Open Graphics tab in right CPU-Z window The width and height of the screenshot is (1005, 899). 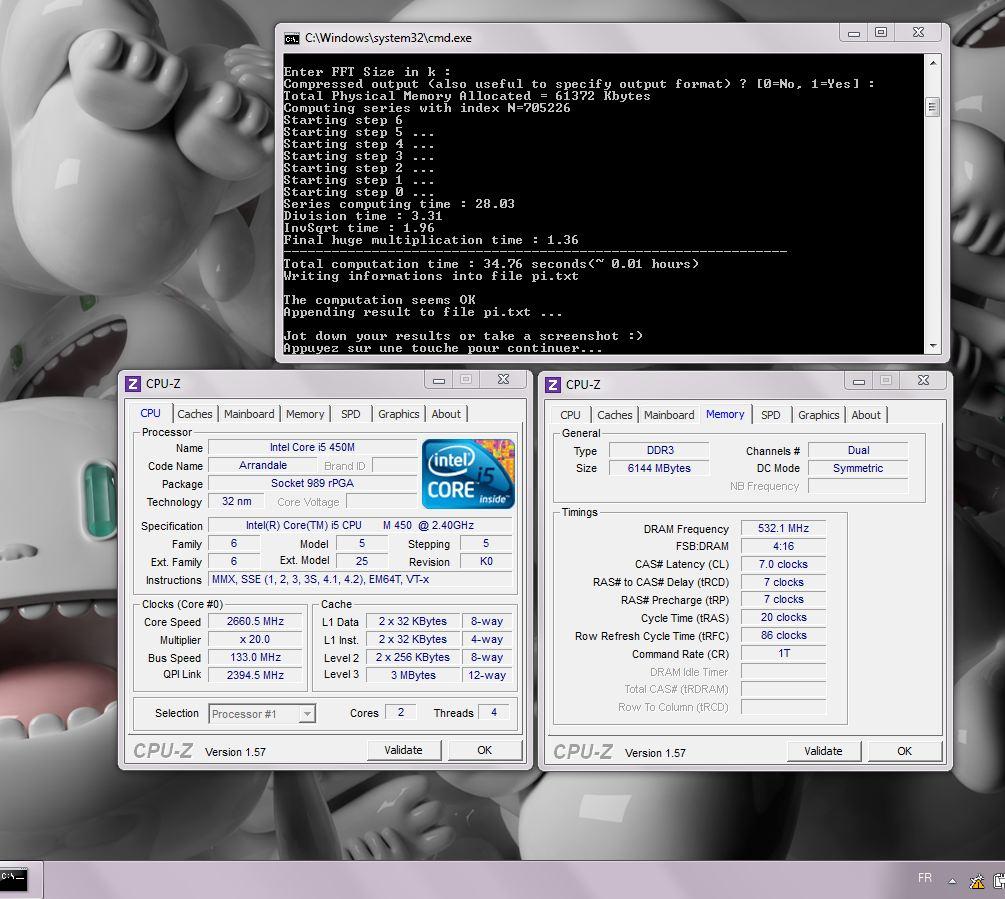[x=818, y=415]
